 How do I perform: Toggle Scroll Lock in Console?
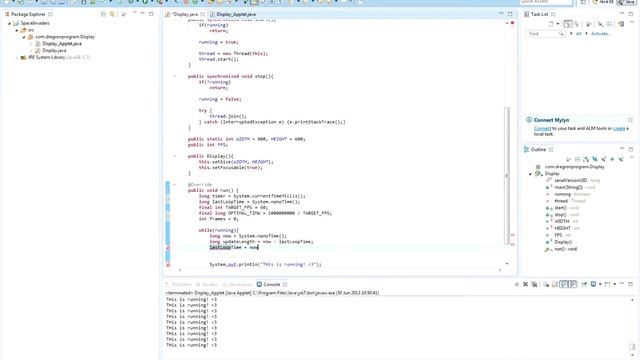tap(555, 284)
